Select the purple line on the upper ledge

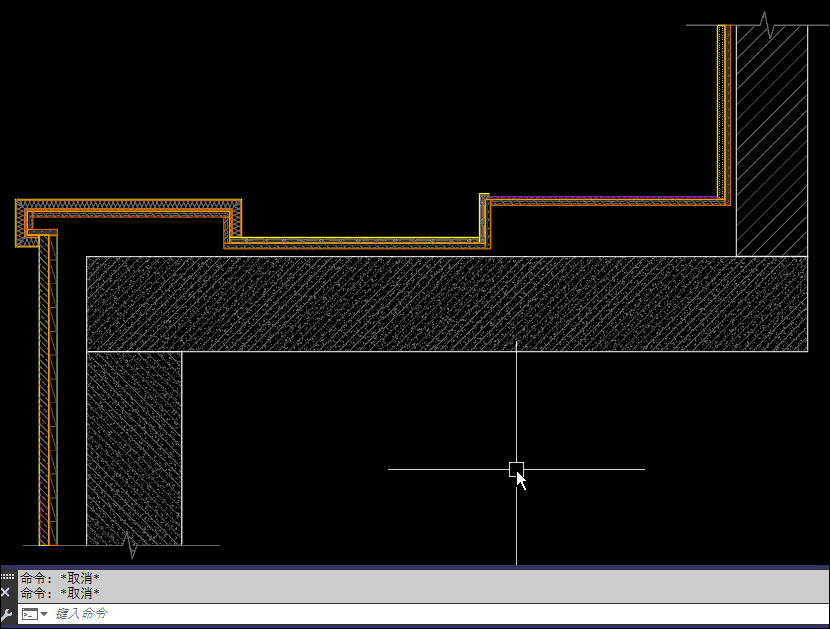pos(600,198)
